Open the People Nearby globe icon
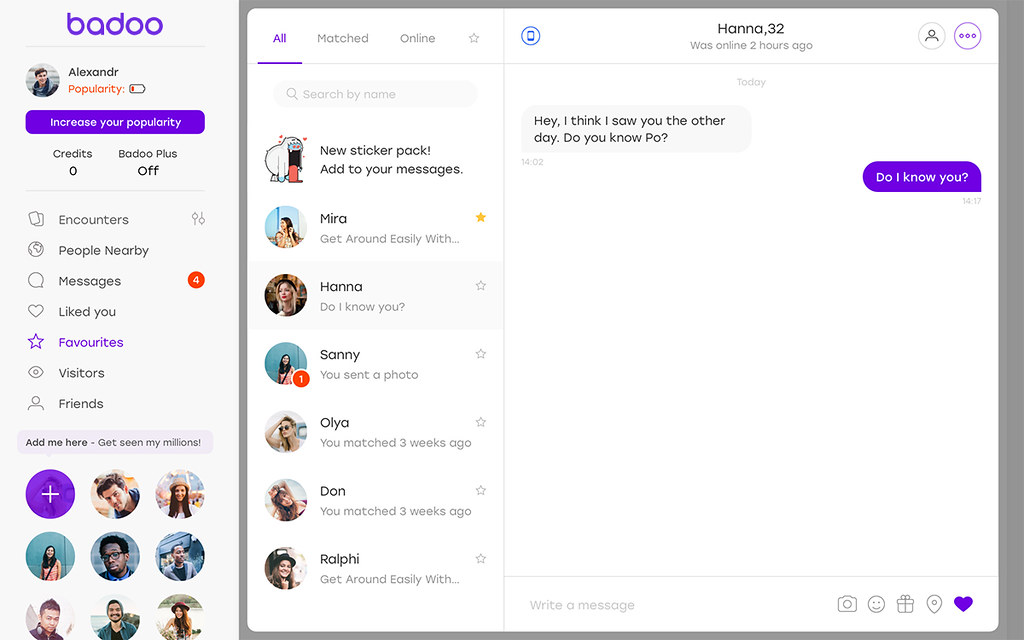The image size is (1024, 640). tap(36, 249)
